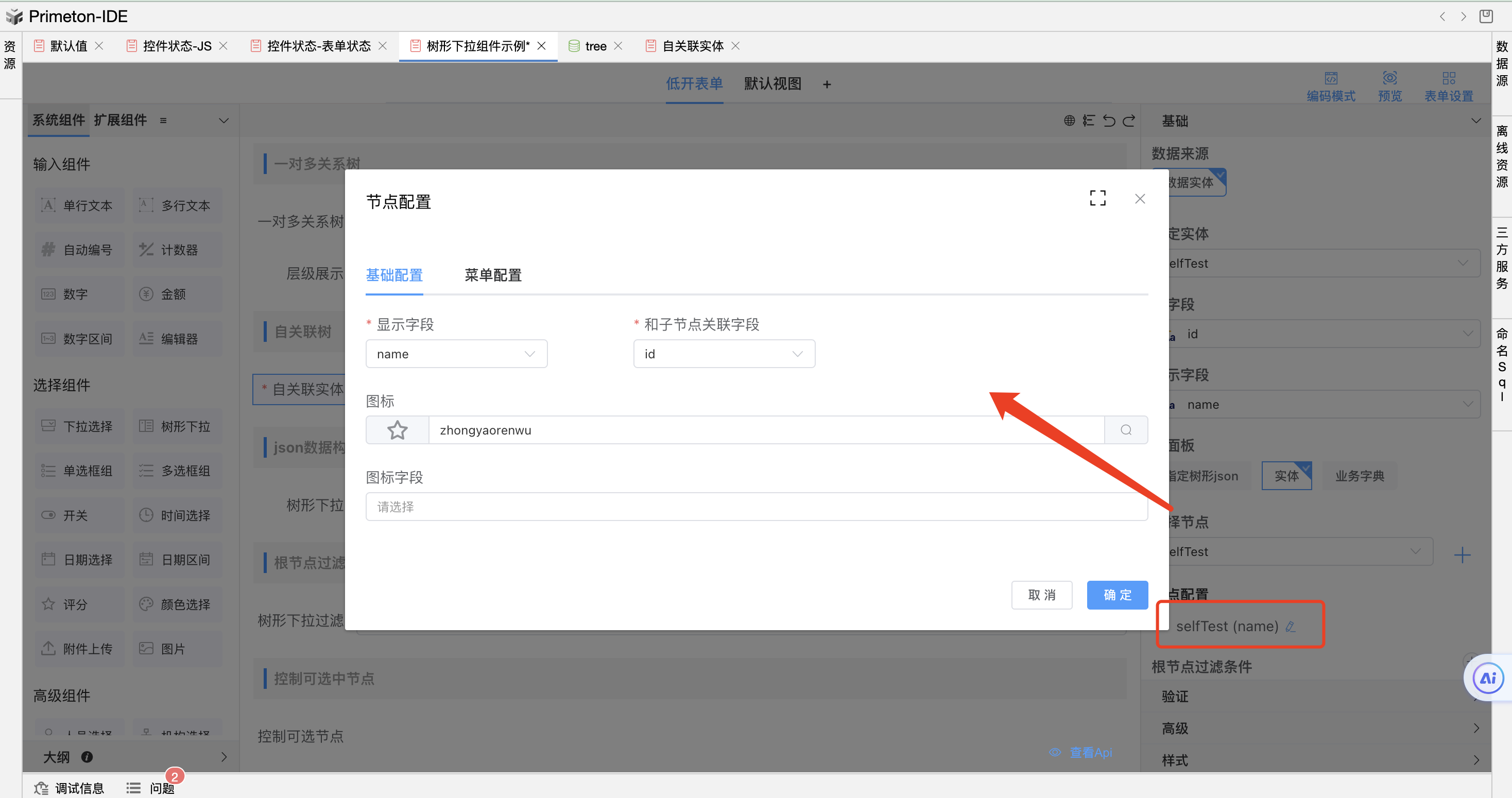Click the 取消 cancel button
Image resolution: width=1512 pixels, height=798 pixels.
(x=1041, y=595)
